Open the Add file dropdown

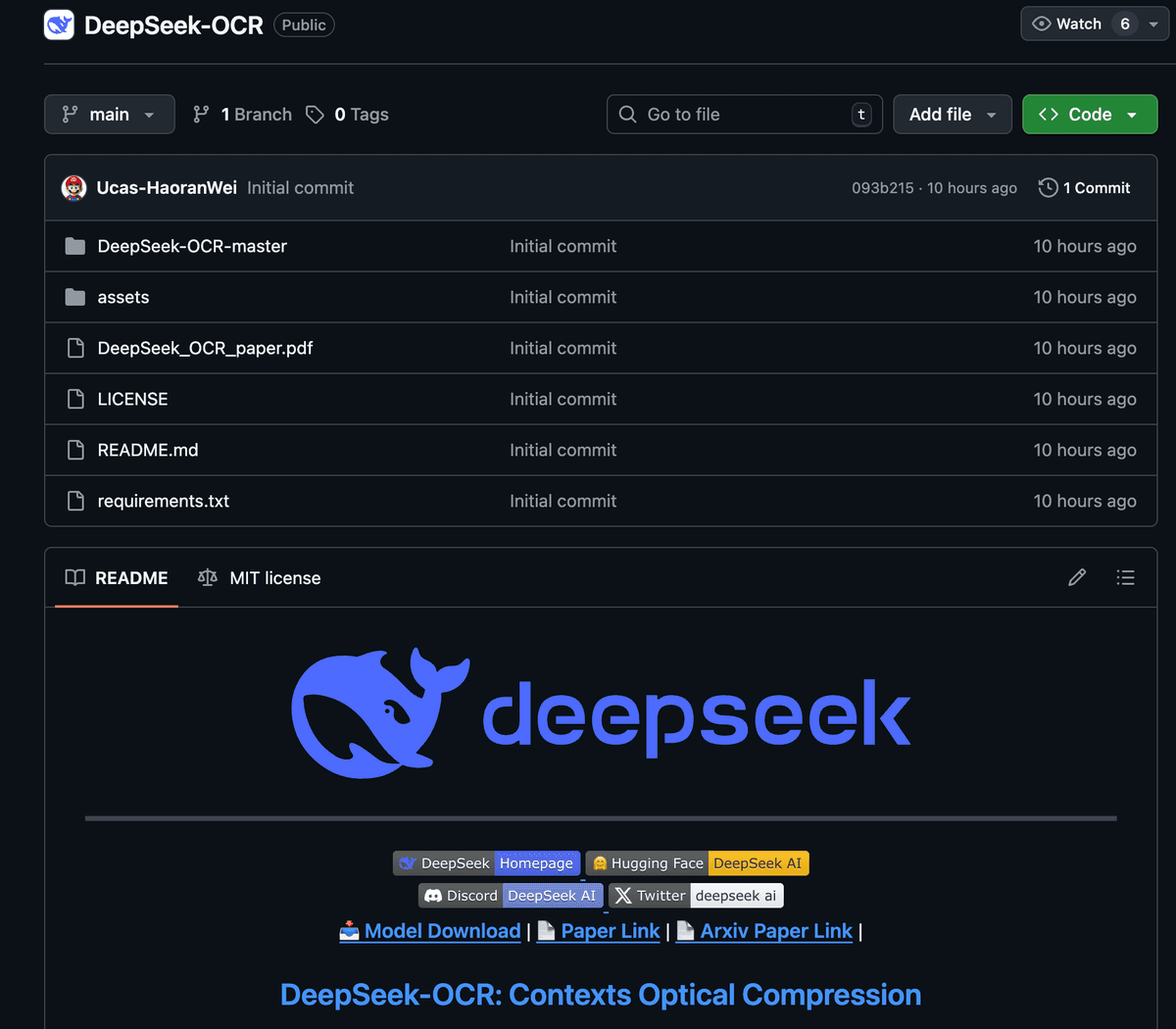pos(952,114)
